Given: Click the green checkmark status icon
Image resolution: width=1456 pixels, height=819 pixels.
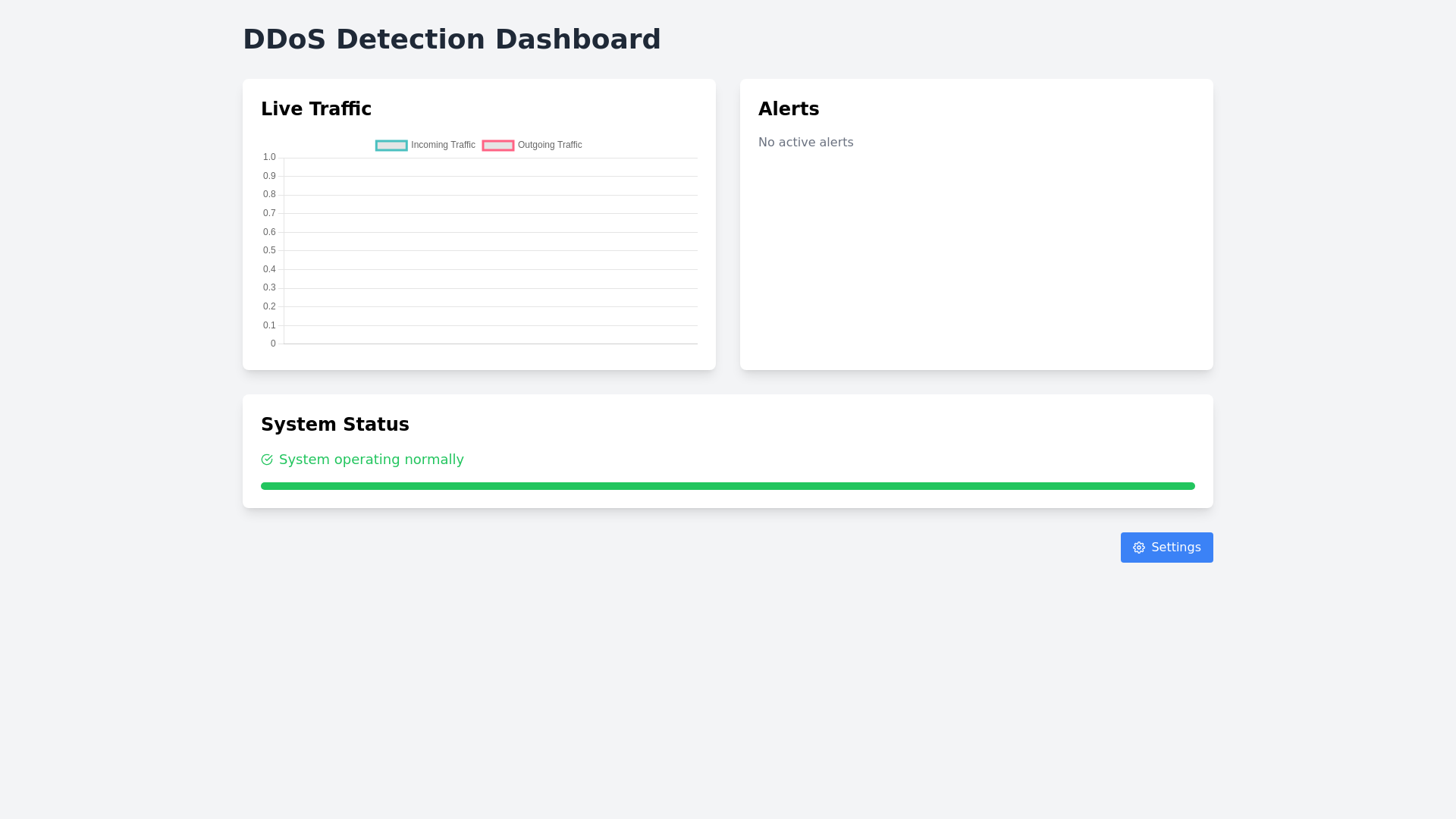Looking at the screenshot, I should tap(267, 460).
